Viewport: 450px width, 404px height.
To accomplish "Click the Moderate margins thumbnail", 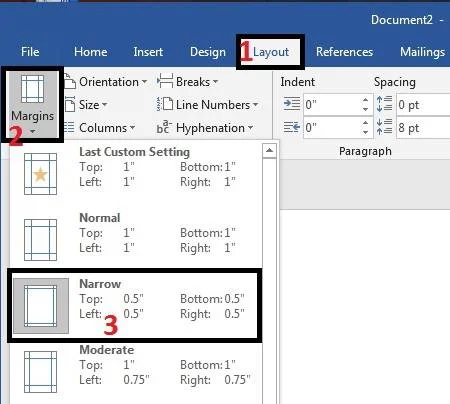I will point(40,372).
